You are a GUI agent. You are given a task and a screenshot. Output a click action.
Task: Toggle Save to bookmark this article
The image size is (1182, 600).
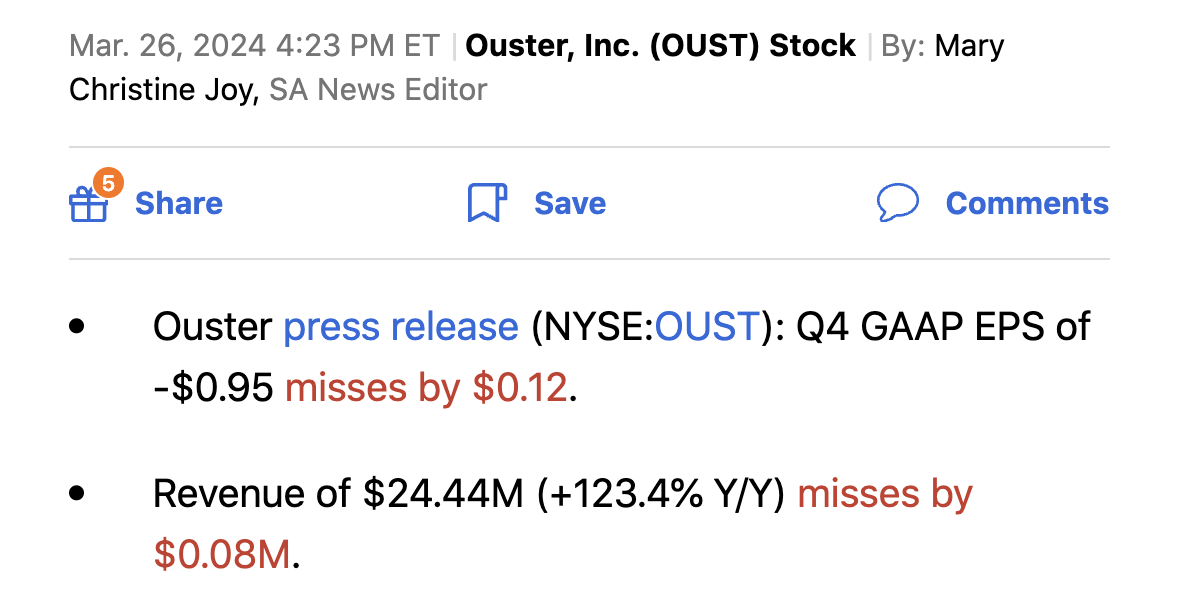(569, 202)
